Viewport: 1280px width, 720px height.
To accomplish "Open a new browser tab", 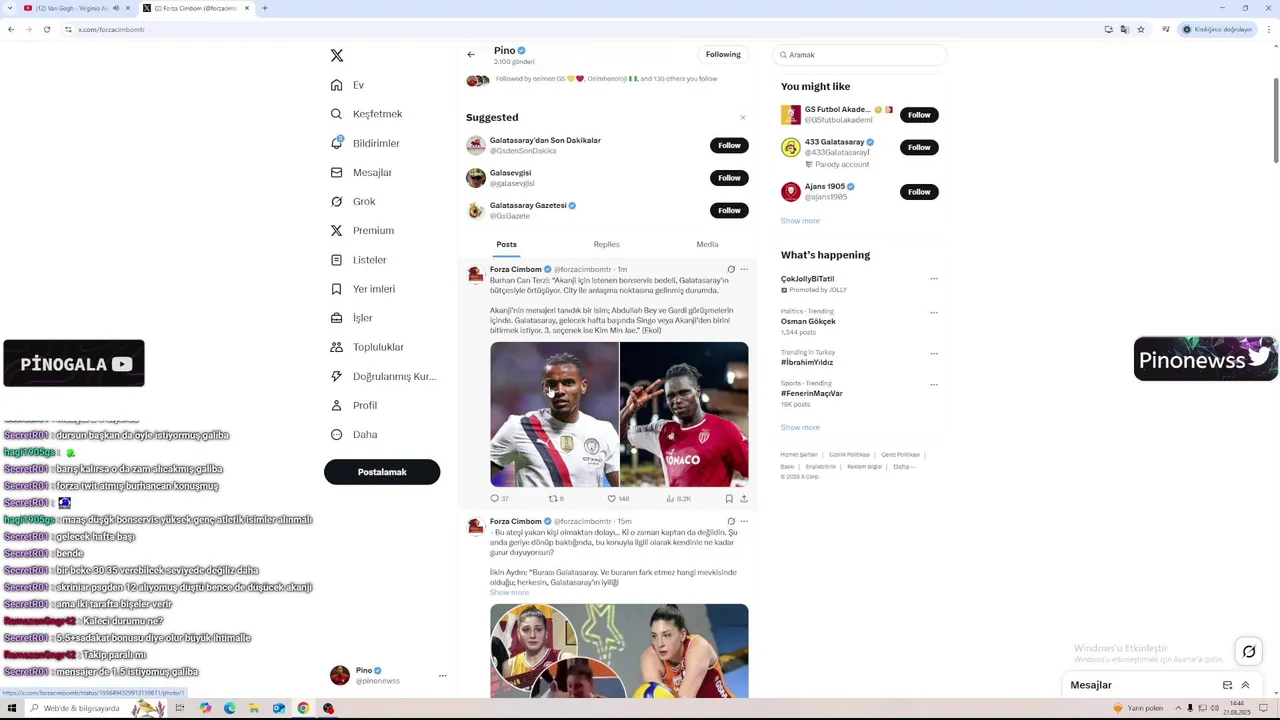I will click(264, 8).
